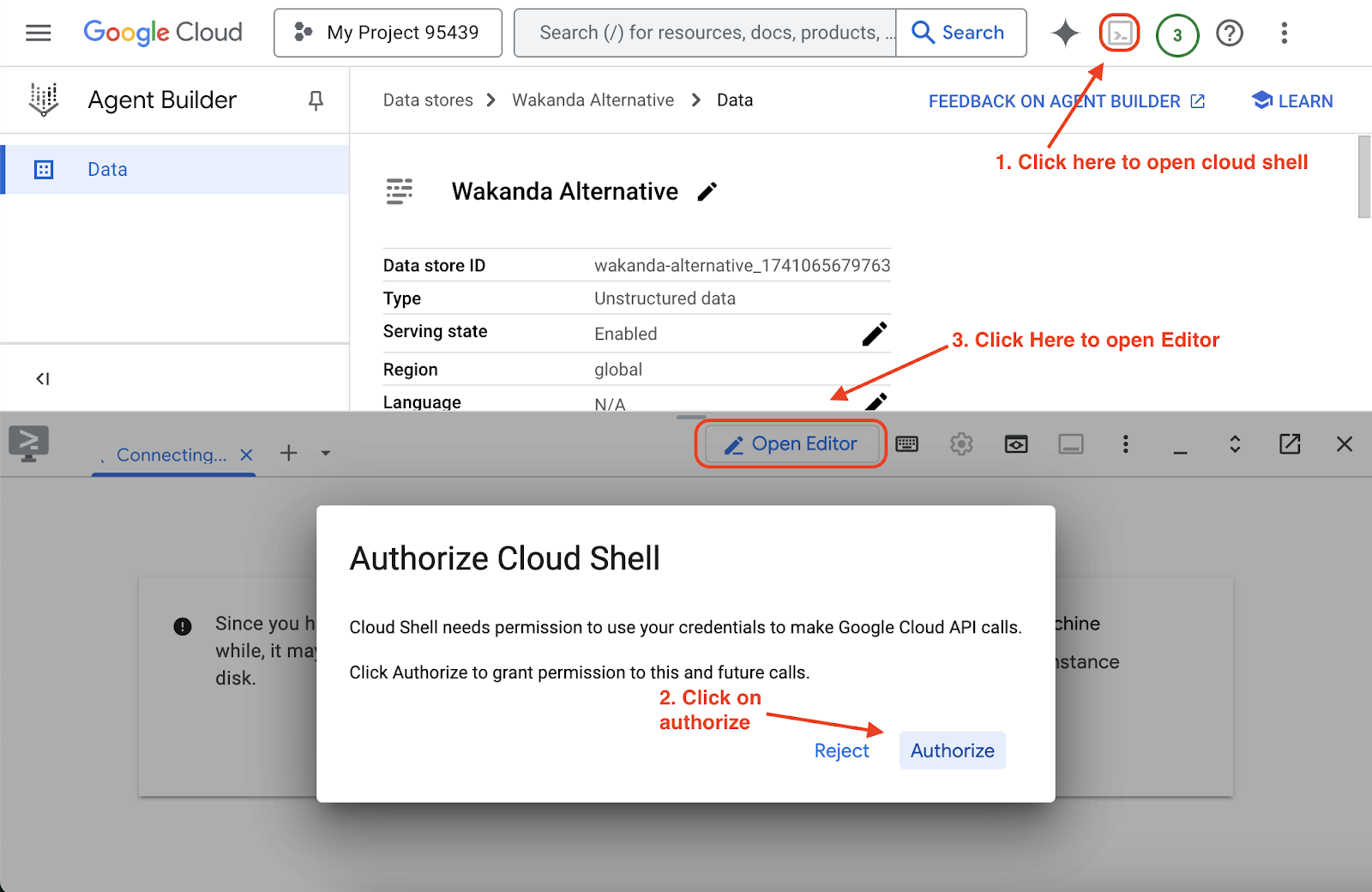Viewport: 1372px width, 892px height.
Task: Open the main navigation hamburger menu
Action: pyautogui.click(x=39, y=33)
